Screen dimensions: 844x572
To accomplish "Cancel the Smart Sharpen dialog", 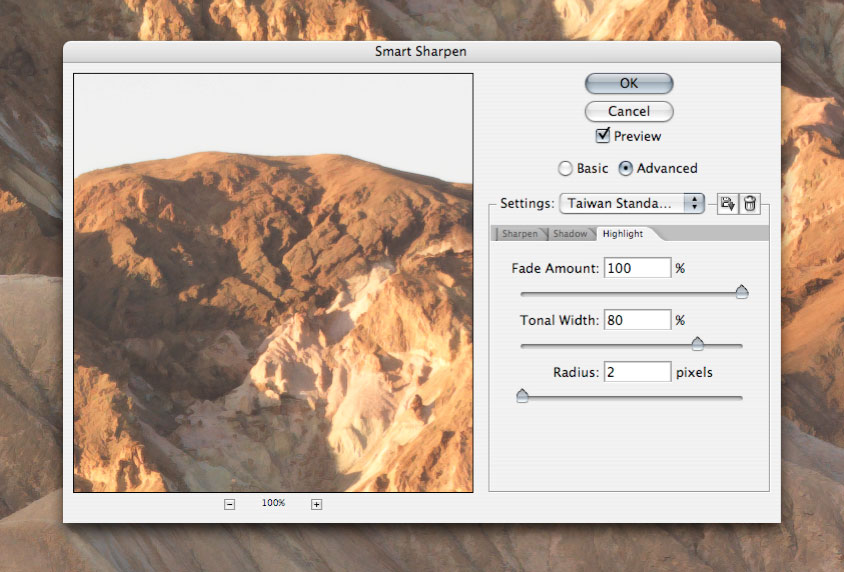I will pyautogui.click(x=629, y=111).
